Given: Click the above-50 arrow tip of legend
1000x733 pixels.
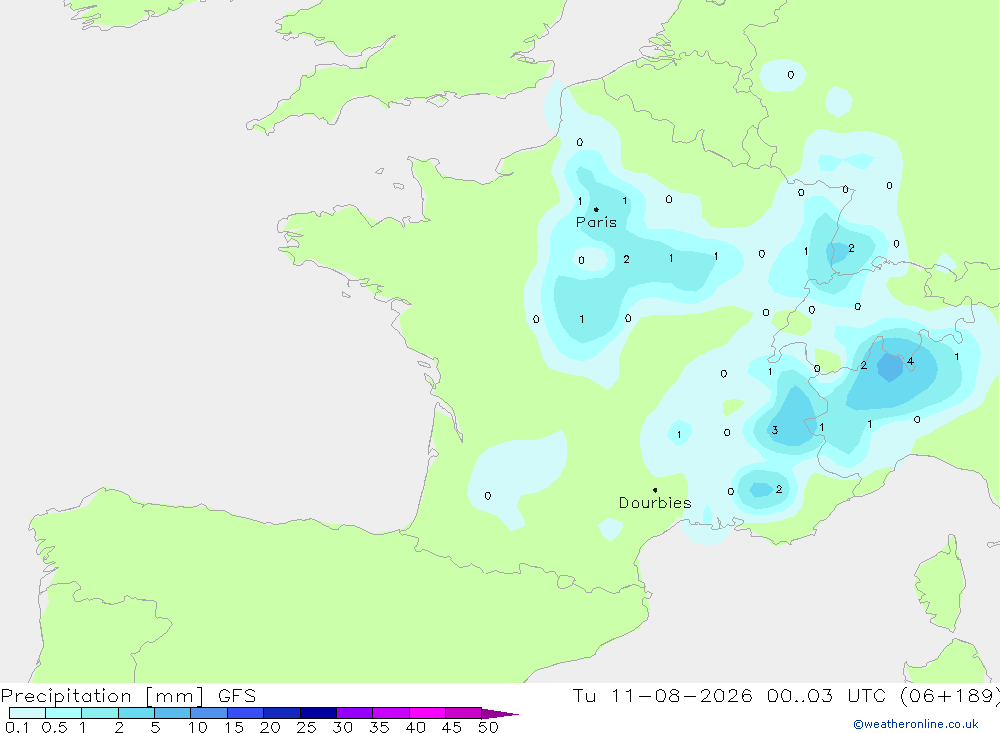Looking at the screenshot, I should [x=500, y=713].
